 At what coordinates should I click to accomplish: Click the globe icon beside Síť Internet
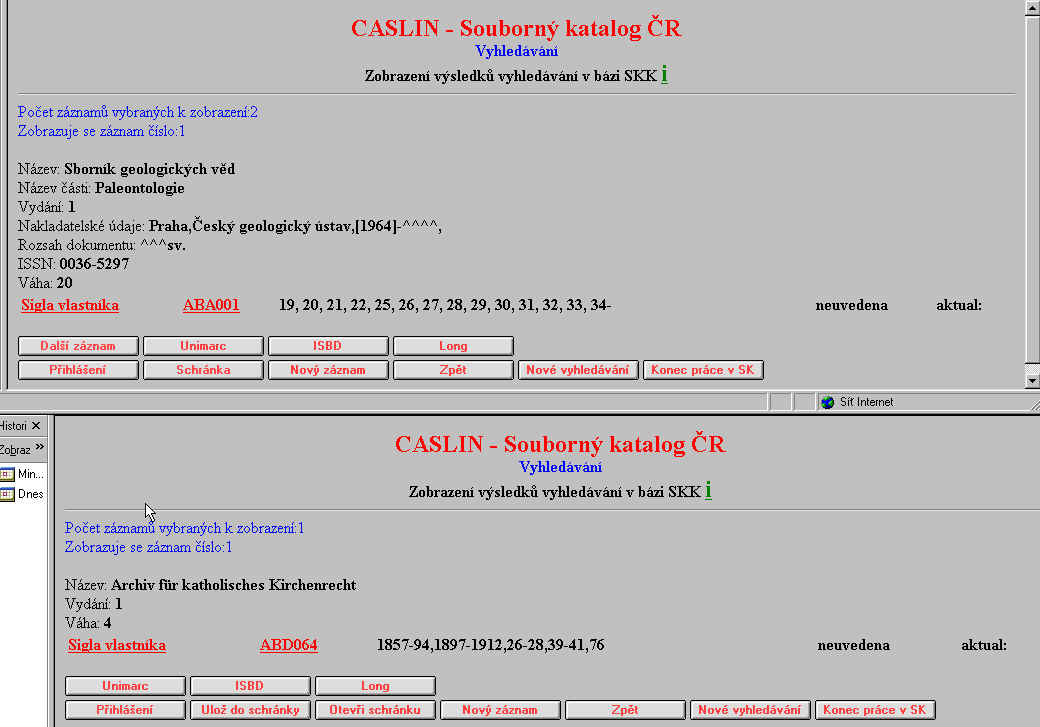pyautogui.click(x=827, y=402)
